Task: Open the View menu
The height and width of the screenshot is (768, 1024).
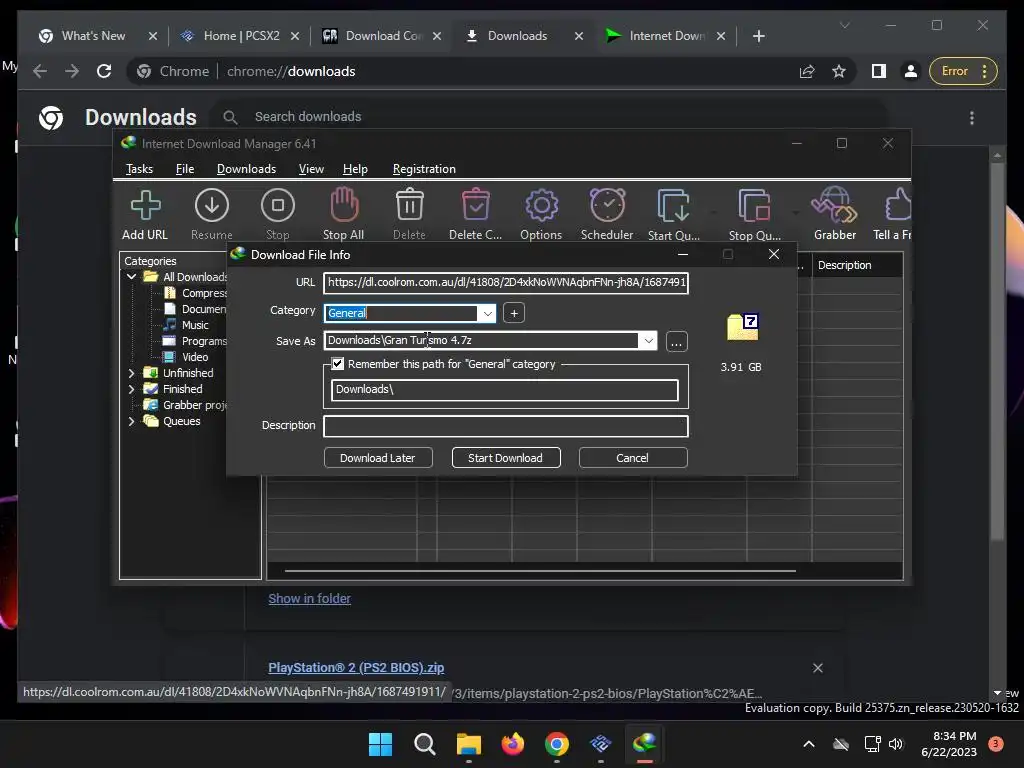Action: [311, 169]
